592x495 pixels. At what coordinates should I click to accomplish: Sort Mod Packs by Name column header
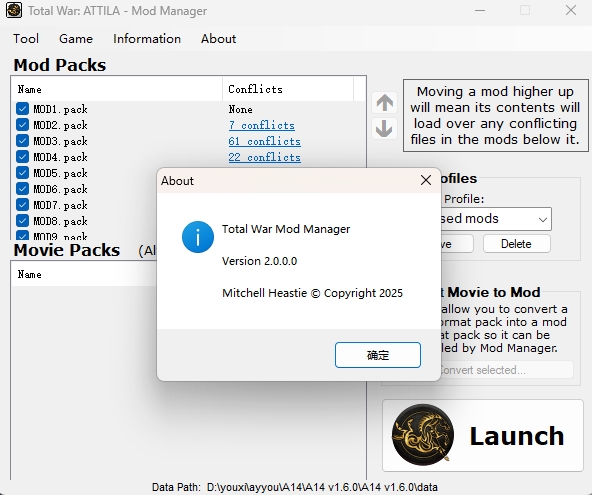click(117, 89)
